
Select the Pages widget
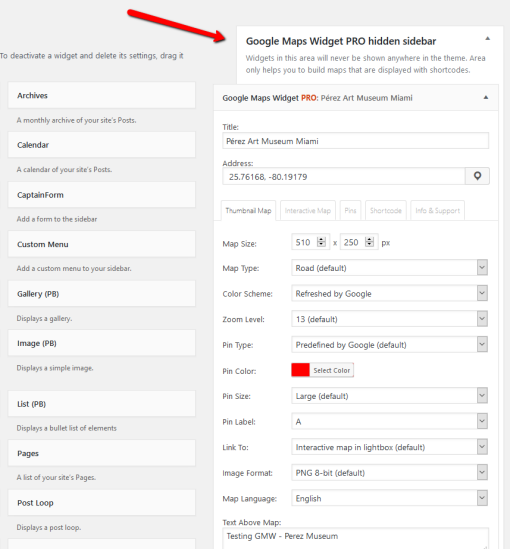[102, 453]
